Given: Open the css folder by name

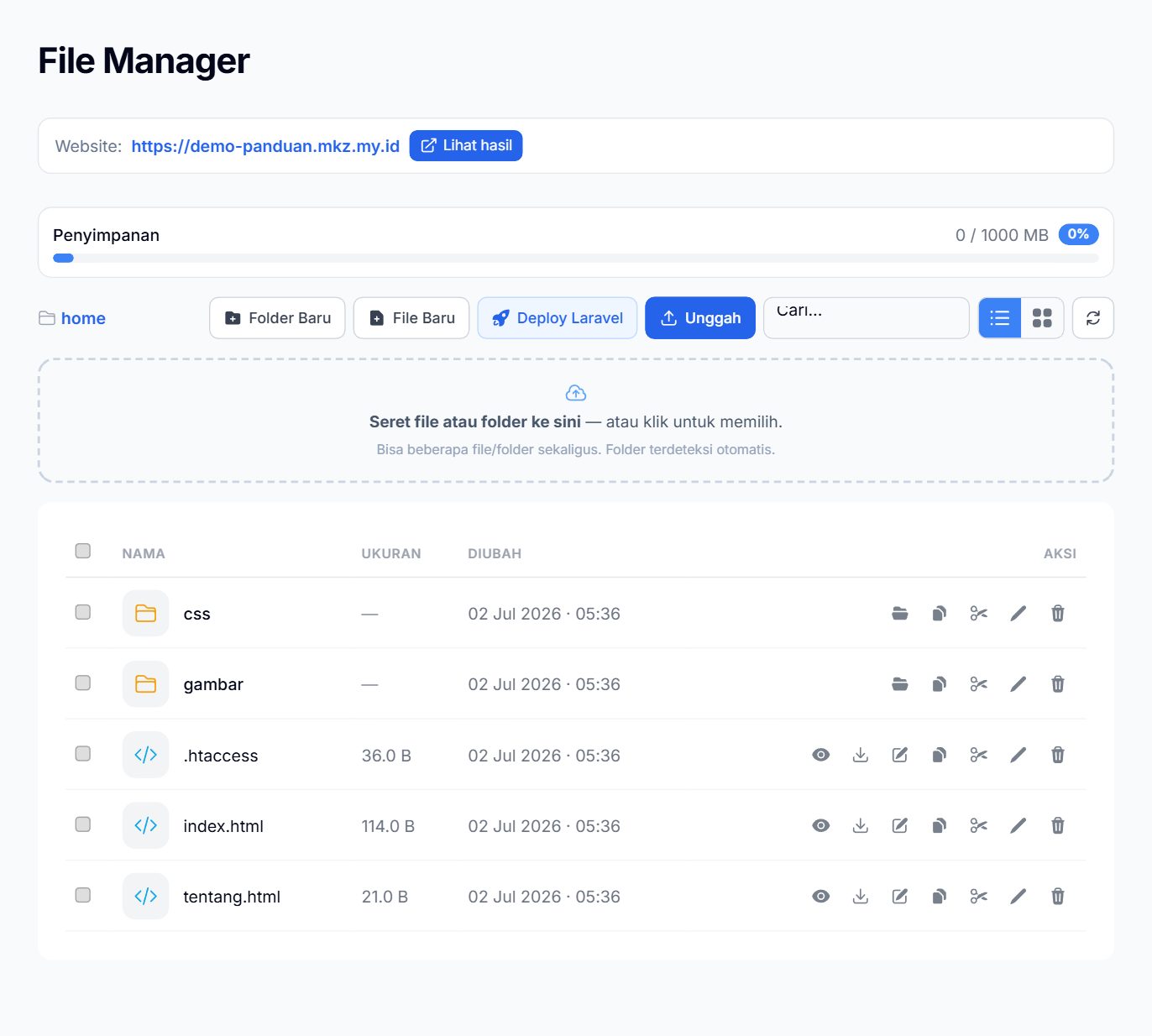Looking at the screenshot, I should (x=197, y=614).
